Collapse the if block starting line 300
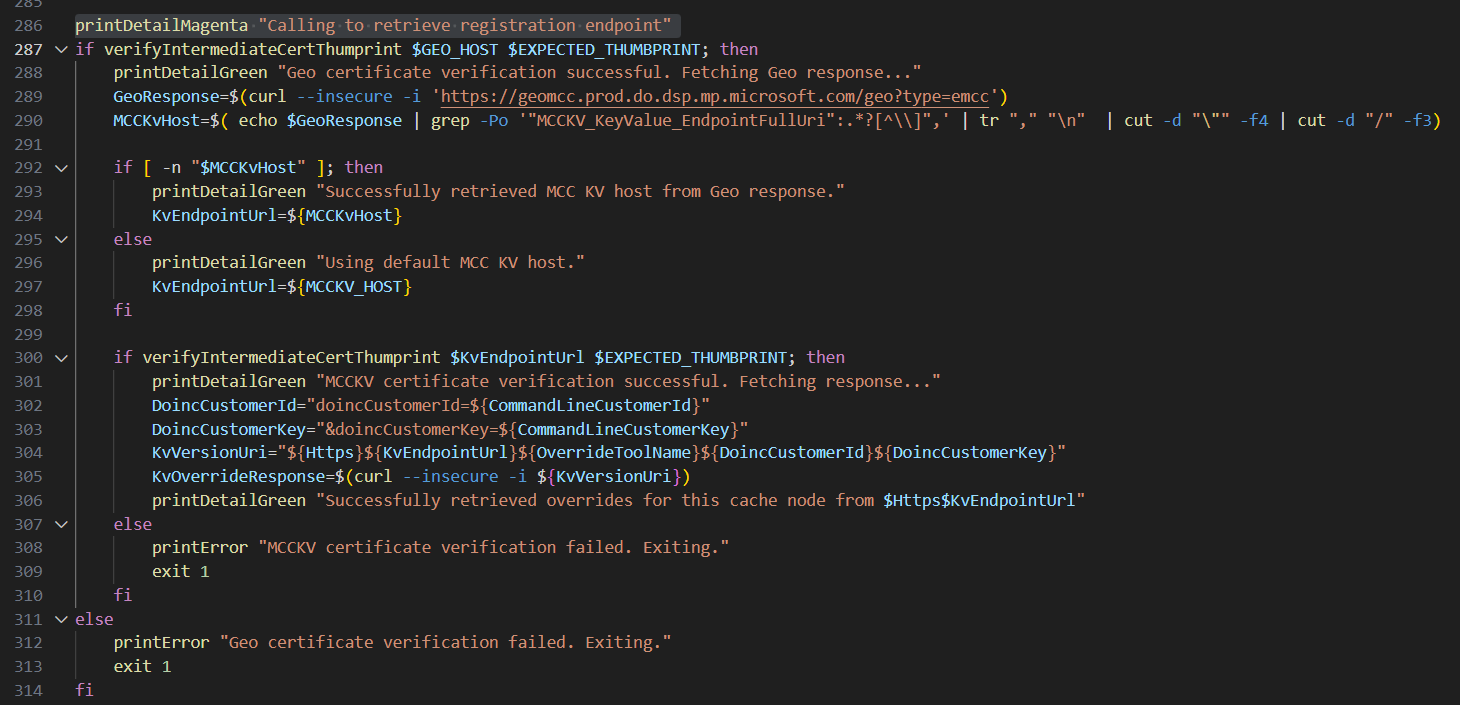 [62, 358]
